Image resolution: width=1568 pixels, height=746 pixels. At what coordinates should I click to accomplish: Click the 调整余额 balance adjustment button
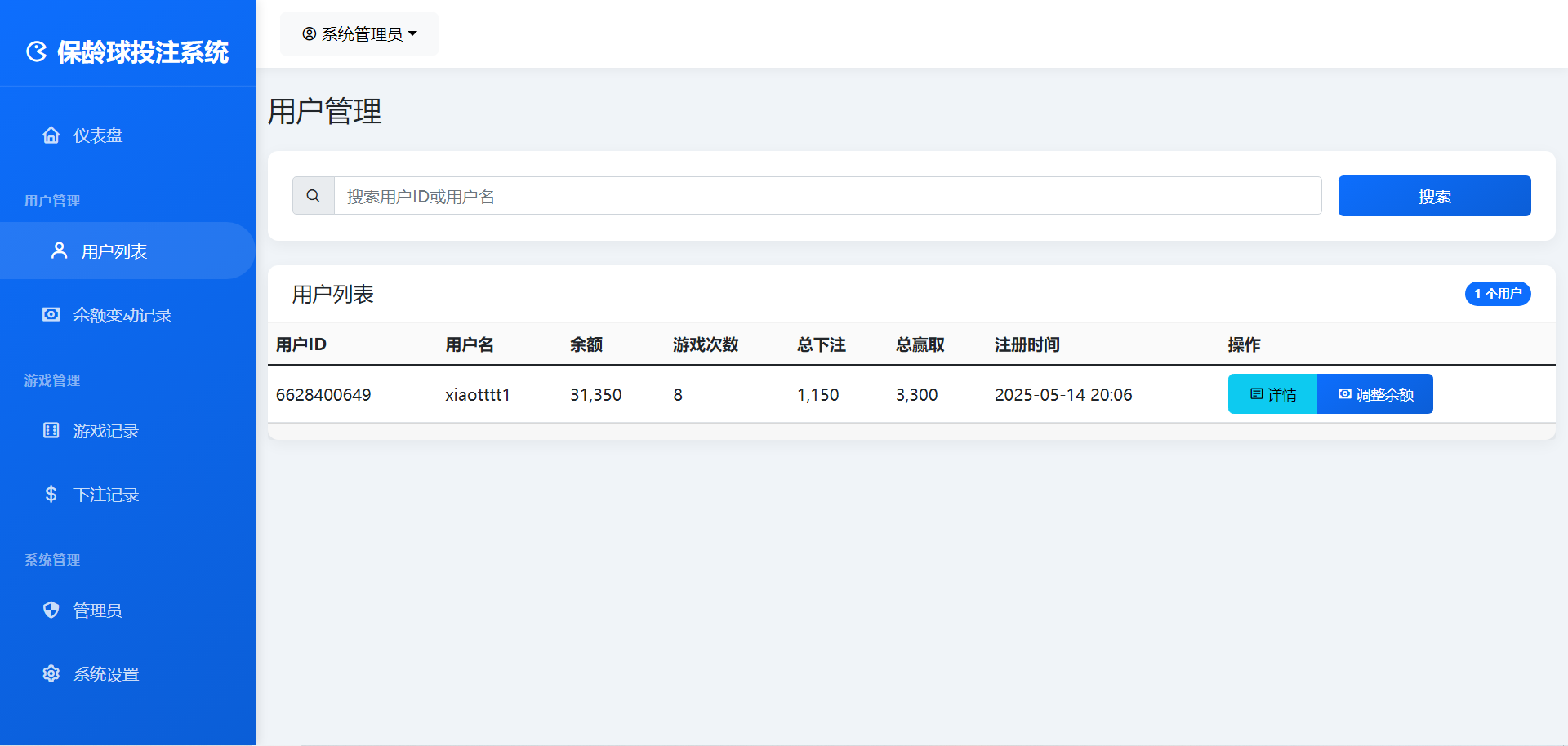point(1374,393)
